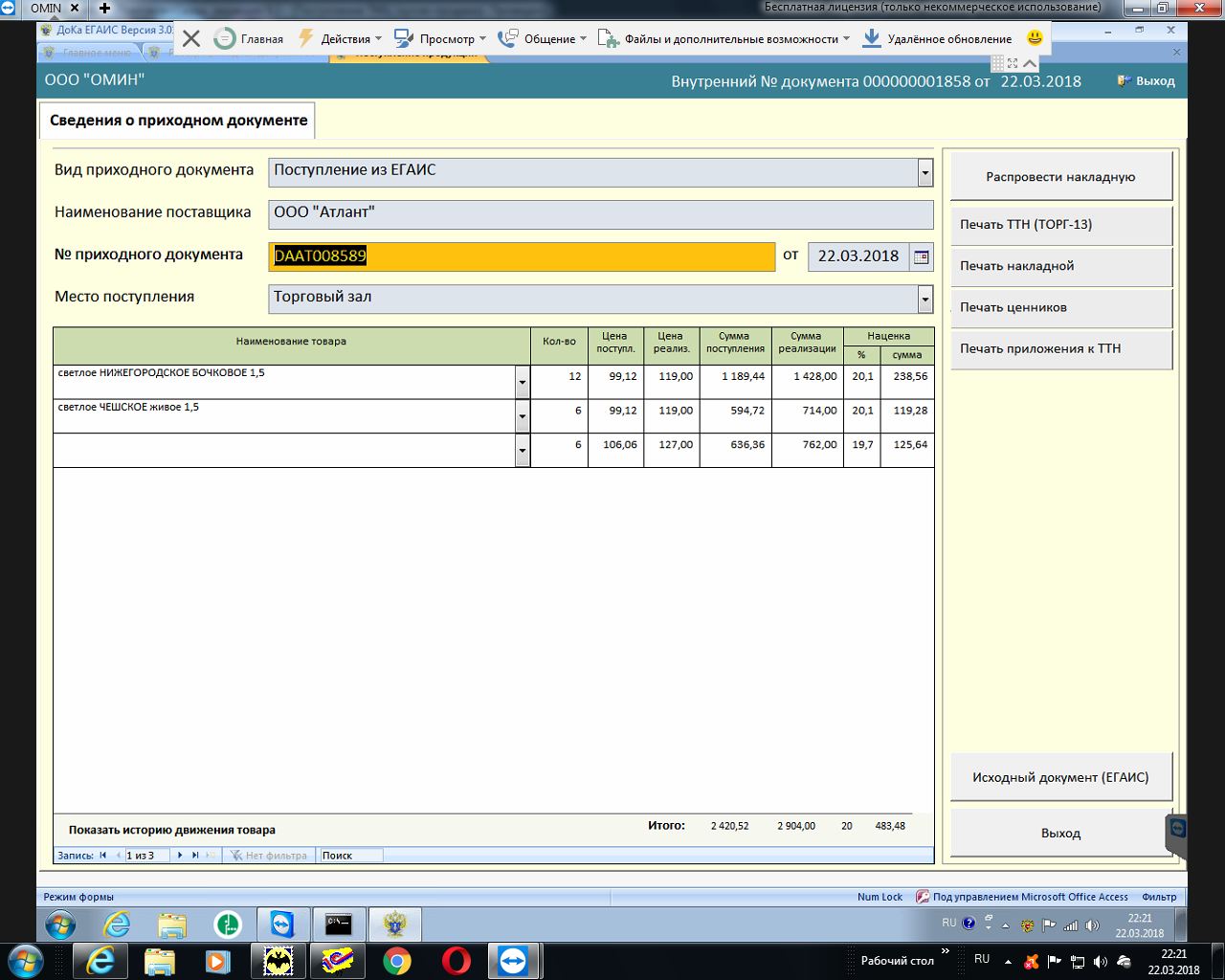Screen dimensions: 1225x980
Task: Open the command prompt icon in remote taskbar
Action: pyautogui.click(x=339, y=925)
